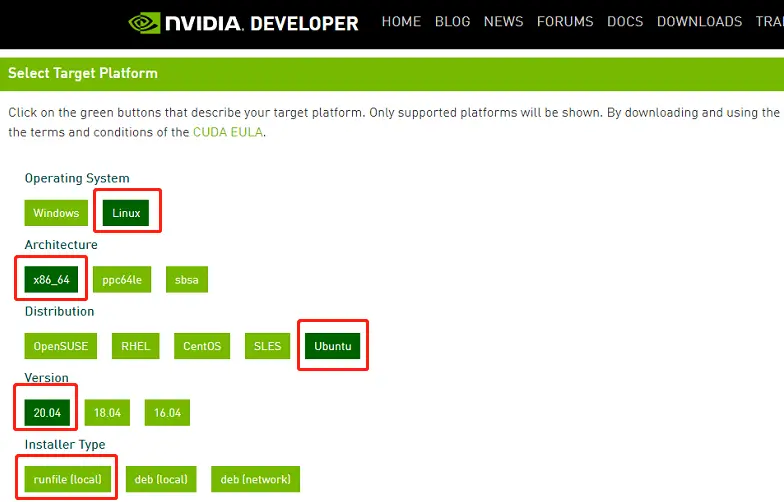This screenshot has width=784, height=502.
Task: Open the DOWNLOADS navigation item
Action: (700, 22)
